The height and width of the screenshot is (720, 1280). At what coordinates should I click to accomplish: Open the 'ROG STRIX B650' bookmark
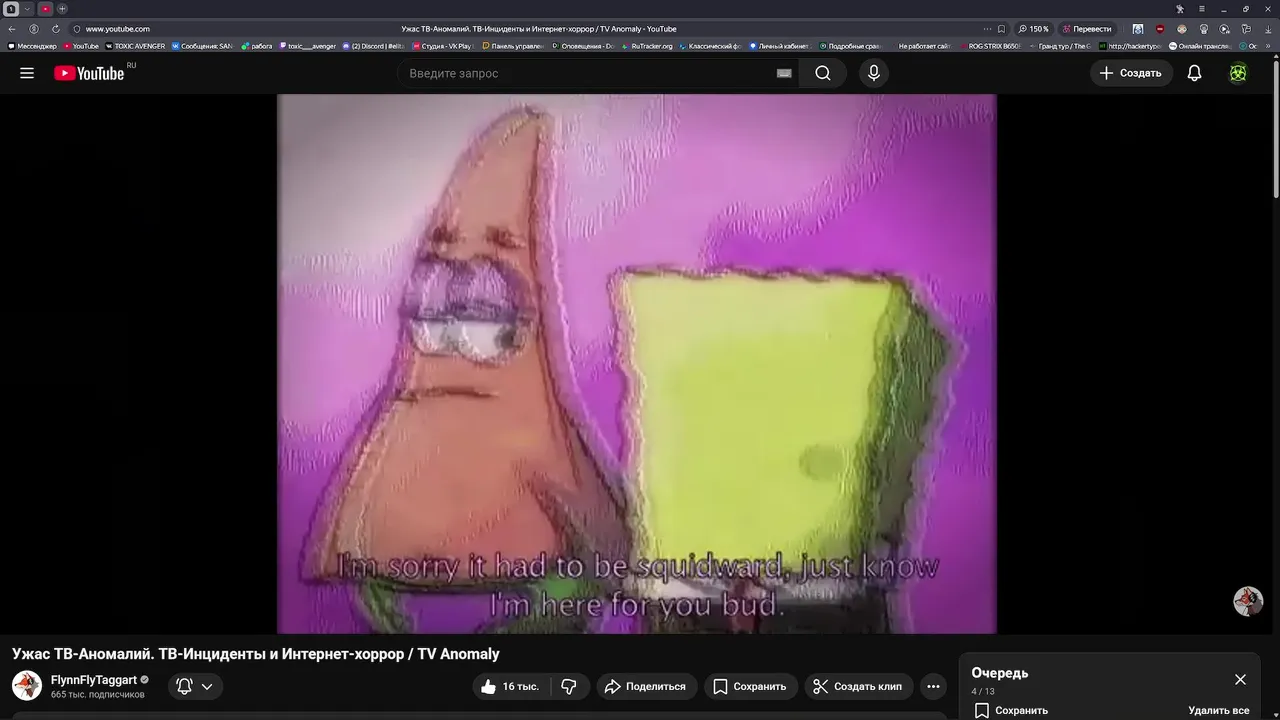pos(990,46)
